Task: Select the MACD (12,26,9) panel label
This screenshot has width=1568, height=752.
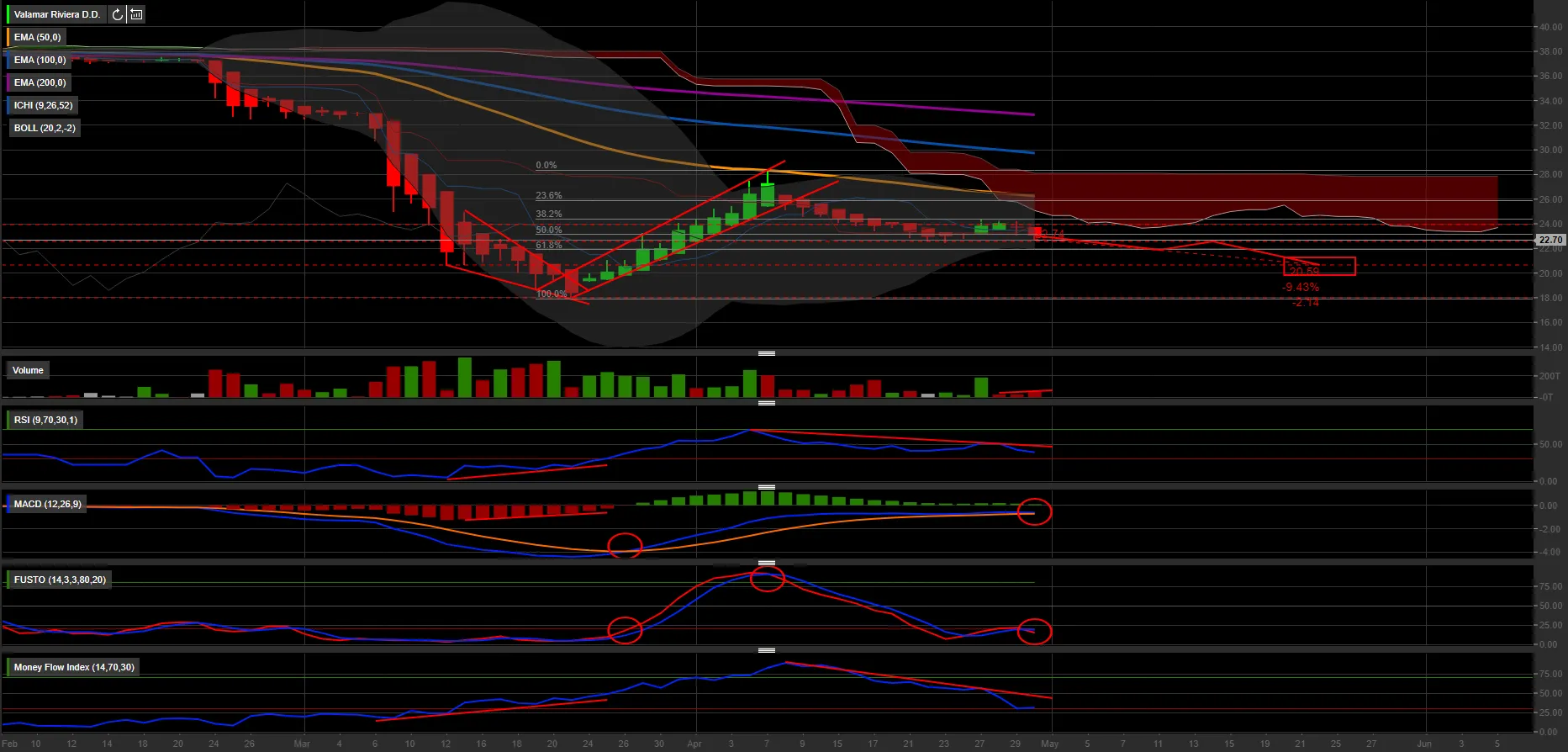Action: pos(47,504)
